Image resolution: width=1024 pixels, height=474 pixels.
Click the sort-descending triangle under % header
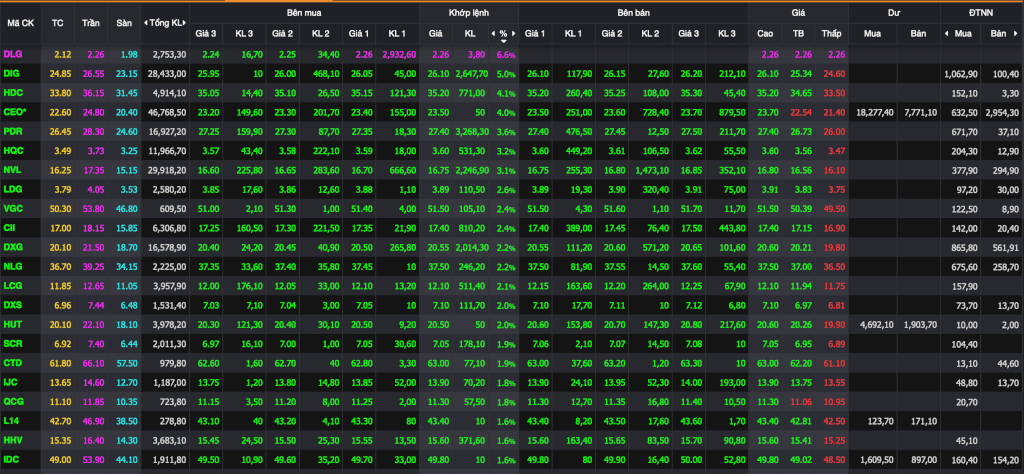click(x=503, y=40)
